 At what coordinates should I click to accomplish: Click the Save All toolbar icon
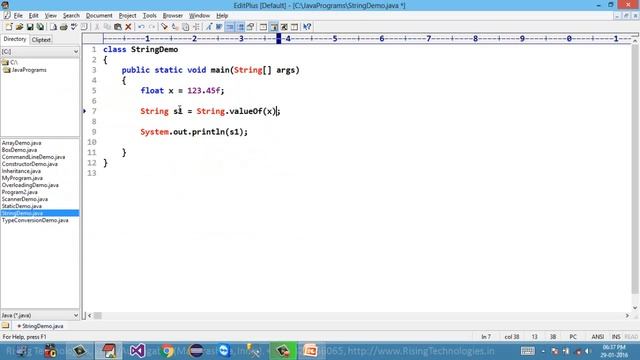pos(40,27)
